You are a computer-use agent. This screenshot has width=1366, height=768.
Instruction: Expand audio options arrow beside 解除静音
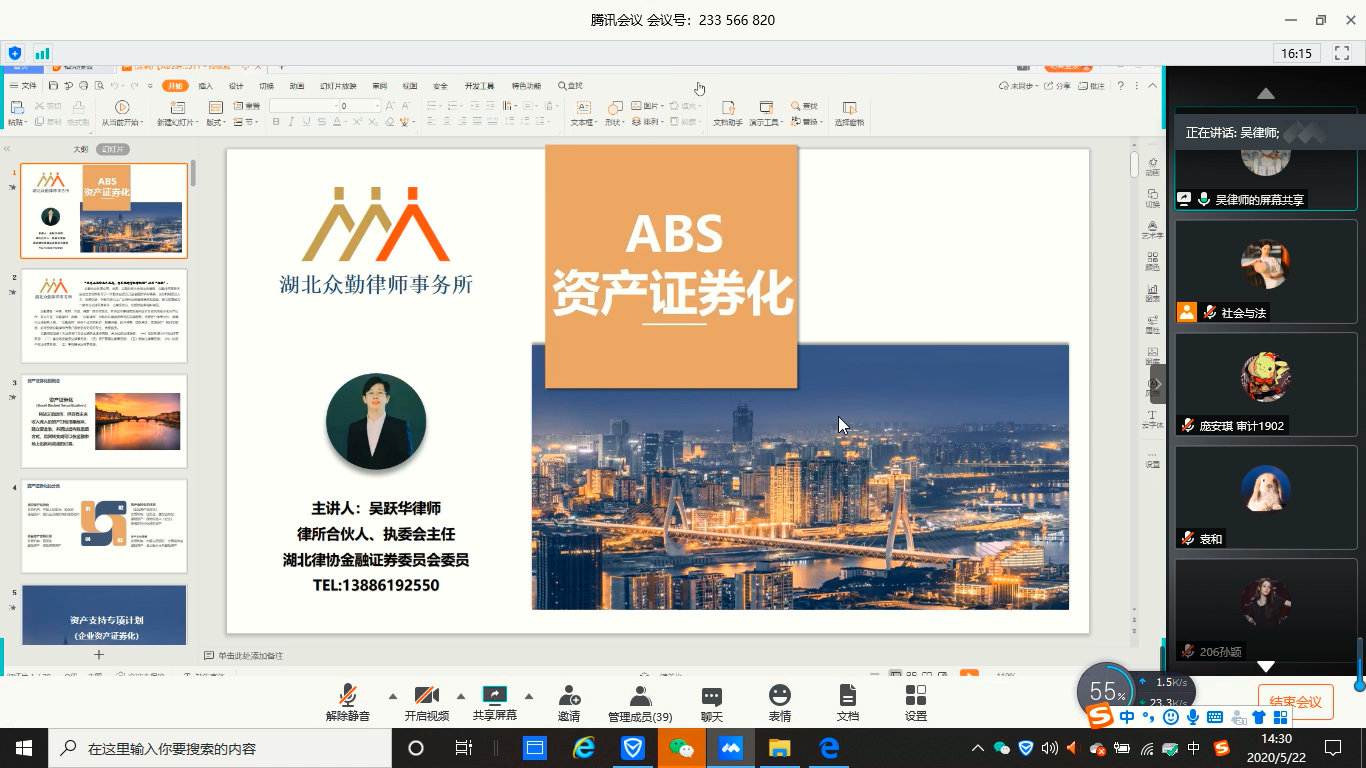pyautogui.click(x=392, y=696)
